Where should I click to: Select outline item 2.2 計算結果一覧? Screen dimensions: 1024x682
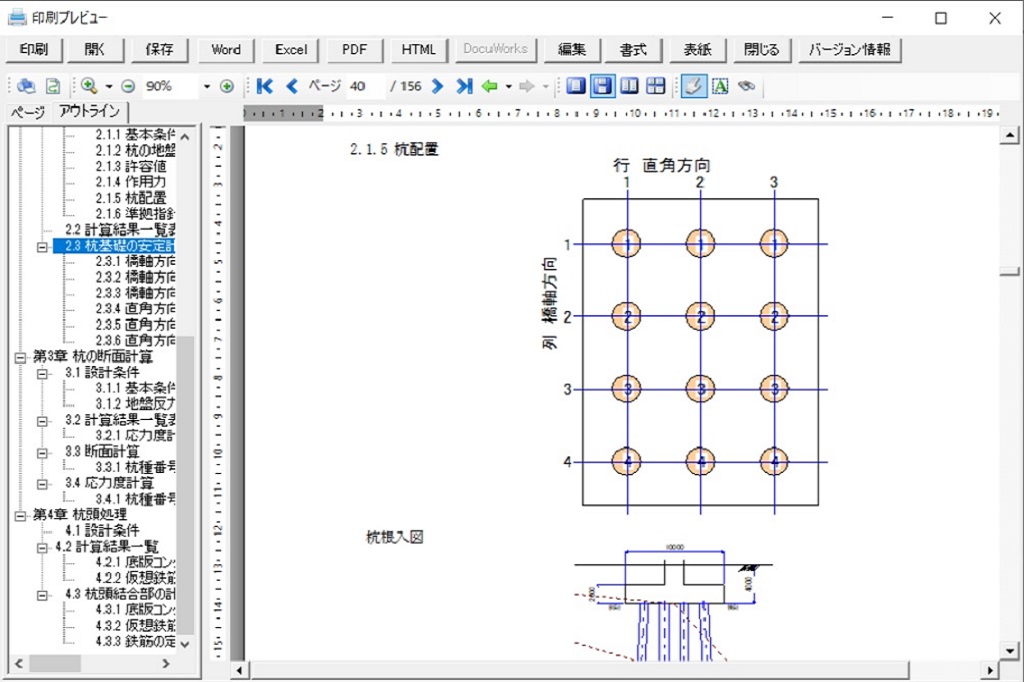point(120,229)
